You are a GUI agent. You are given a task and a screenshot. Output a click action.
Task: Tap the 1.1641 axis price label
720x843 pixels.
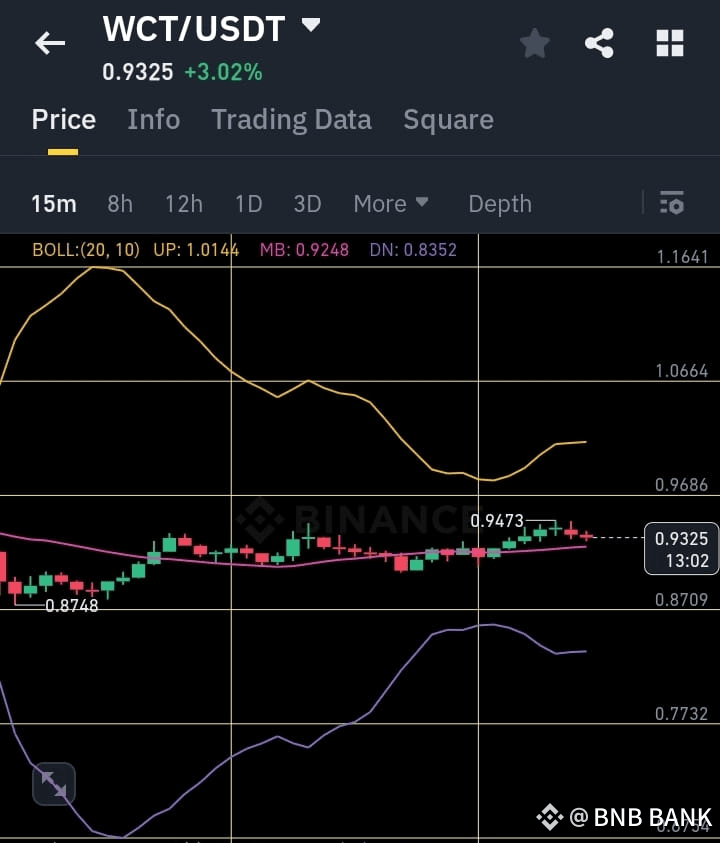(x=682, y=257)
